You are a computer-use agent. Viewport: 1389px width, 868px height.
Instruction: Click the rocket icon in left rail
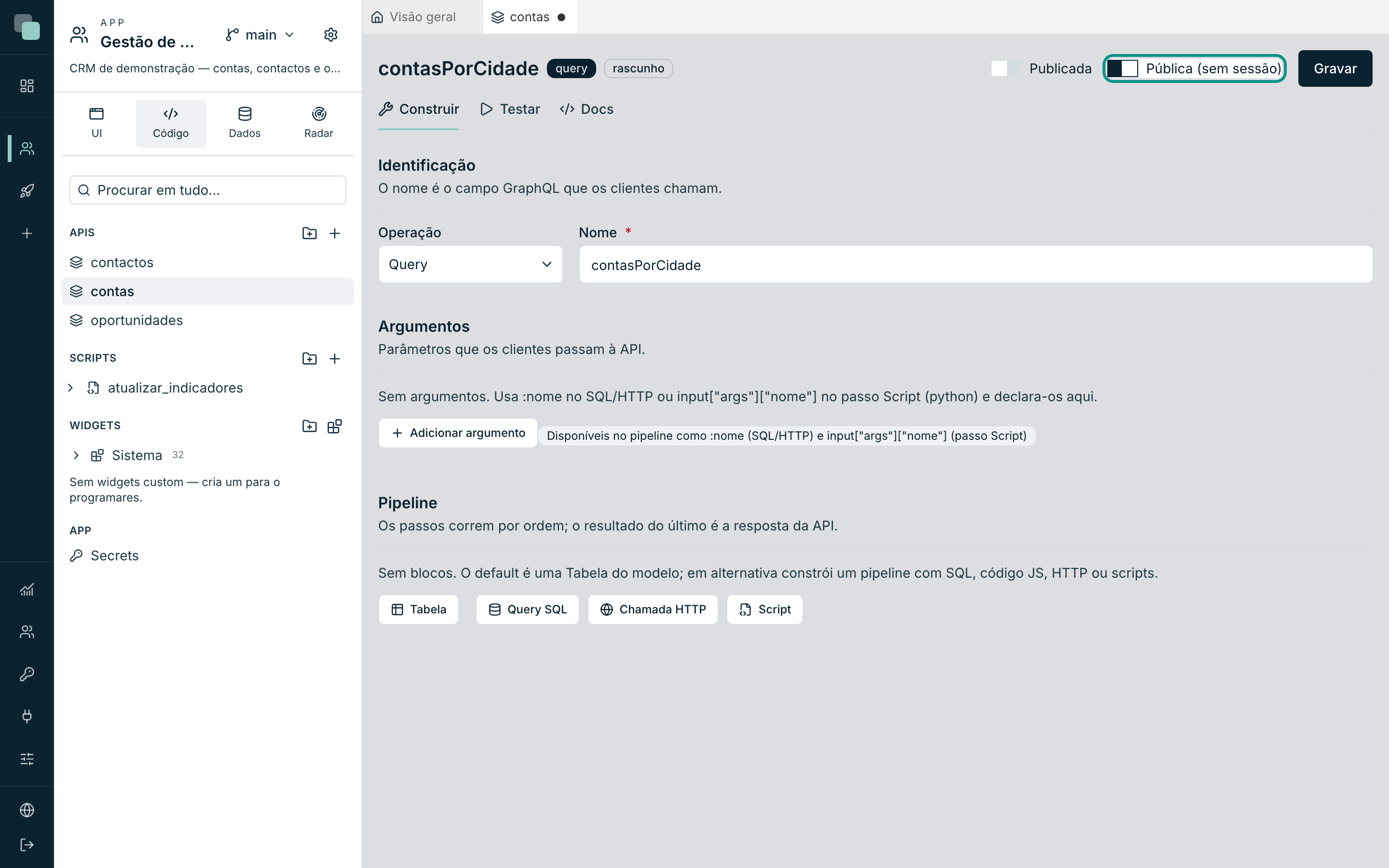(x=27, y=190)
